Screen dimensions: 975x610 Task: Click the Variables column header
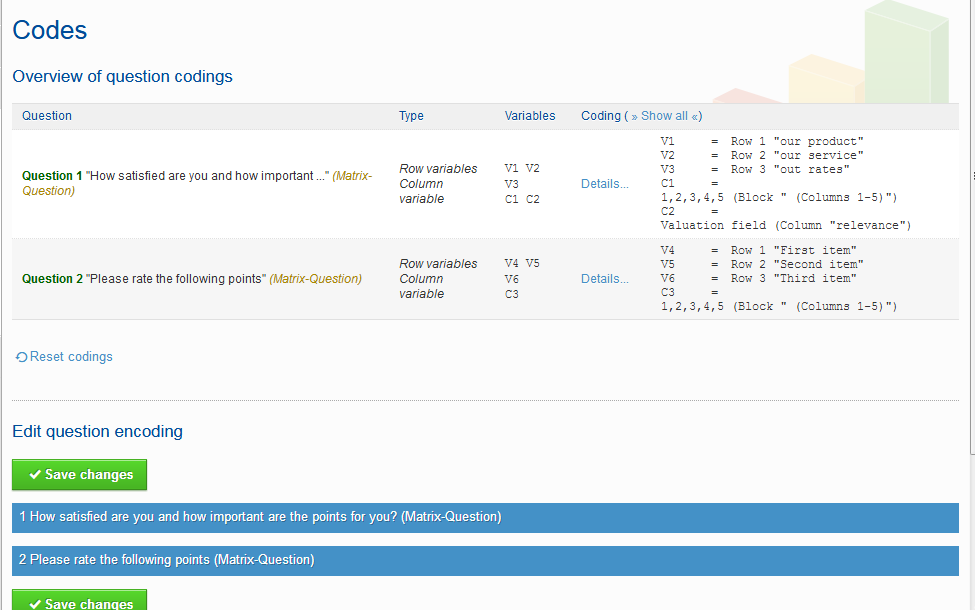pos(530,116)
